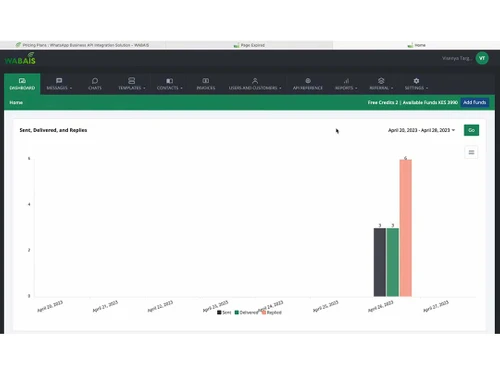The width and height of the screenshot is (500, 375).
Task: Click the WABAIS logo
Action: (x=20, y=59)
